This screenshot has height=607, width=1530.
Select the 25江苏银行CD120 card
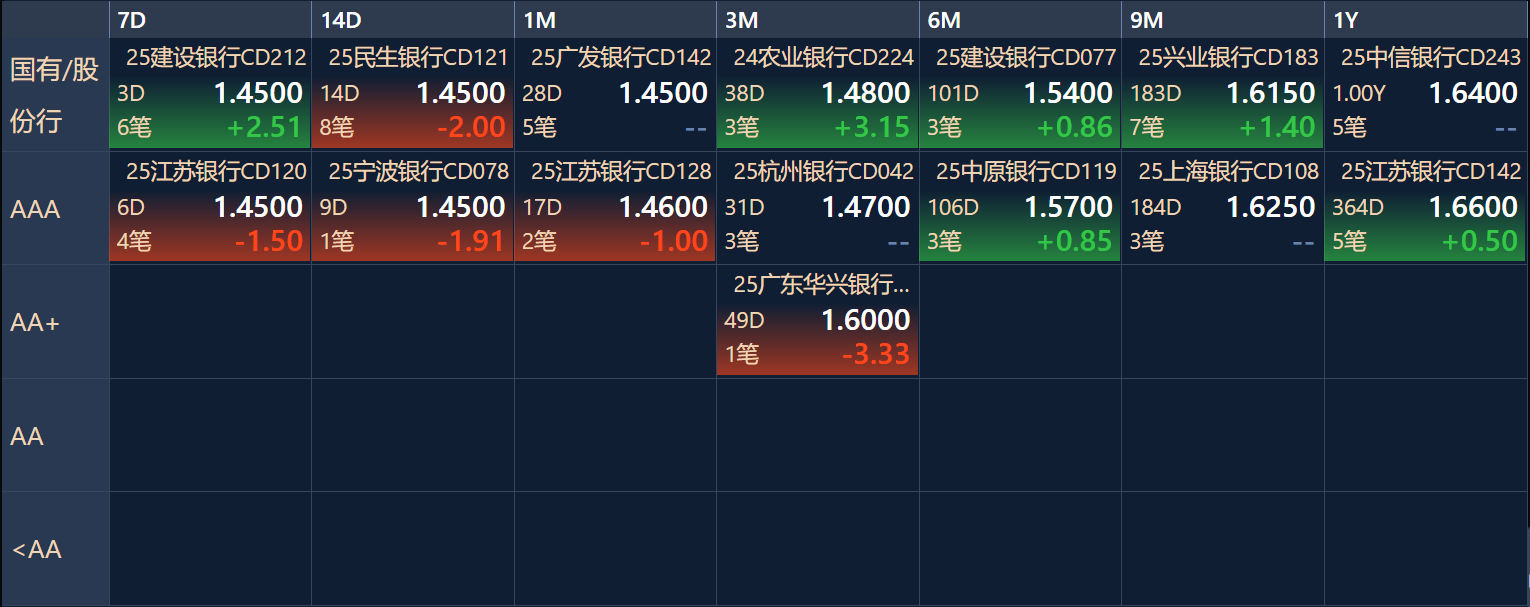coord(210,208)
